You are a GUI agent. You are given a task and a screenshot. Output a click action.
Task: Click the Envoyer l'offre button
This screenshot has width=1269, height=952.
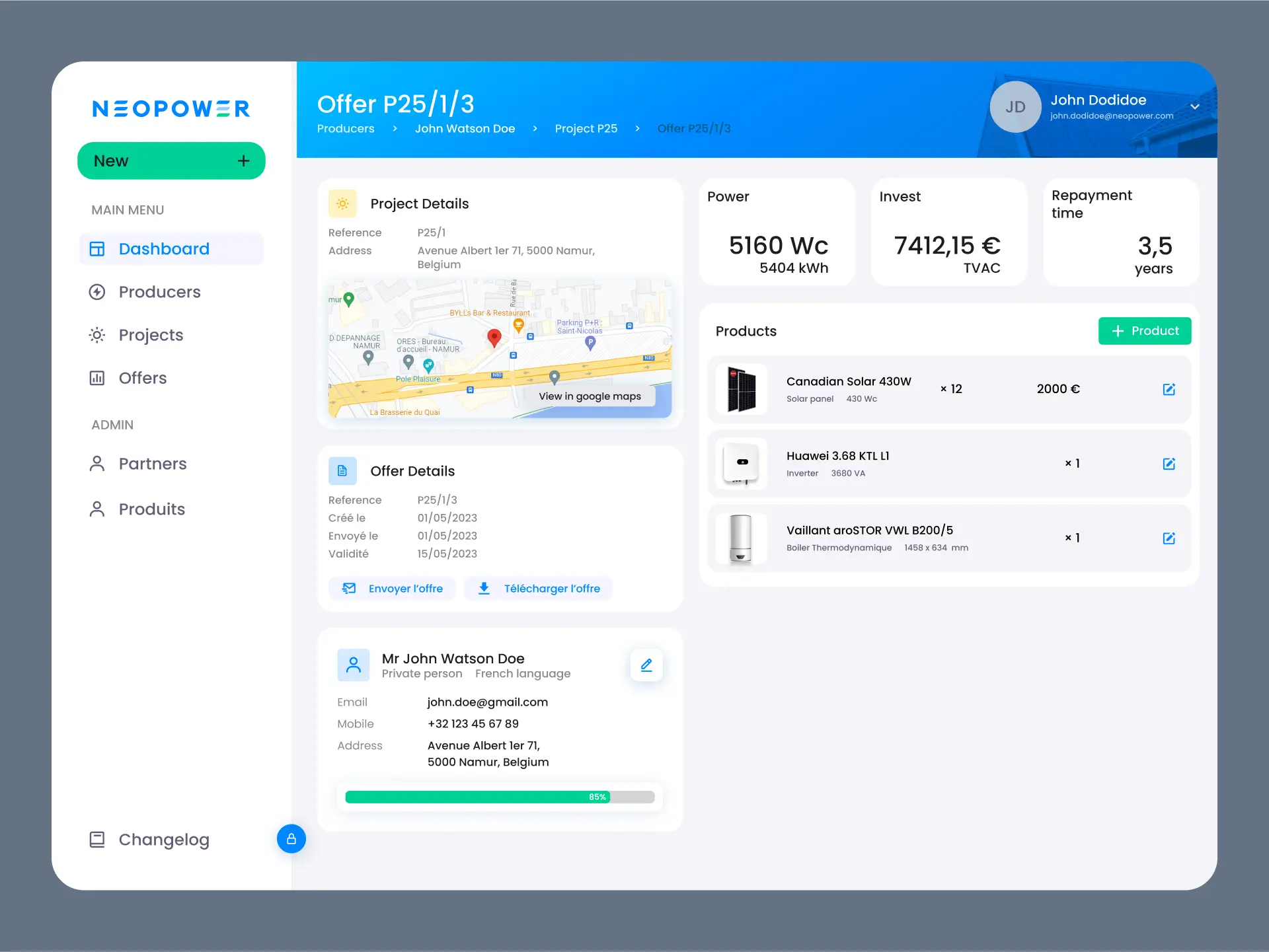pyautogui.click(x=393, y=589)
